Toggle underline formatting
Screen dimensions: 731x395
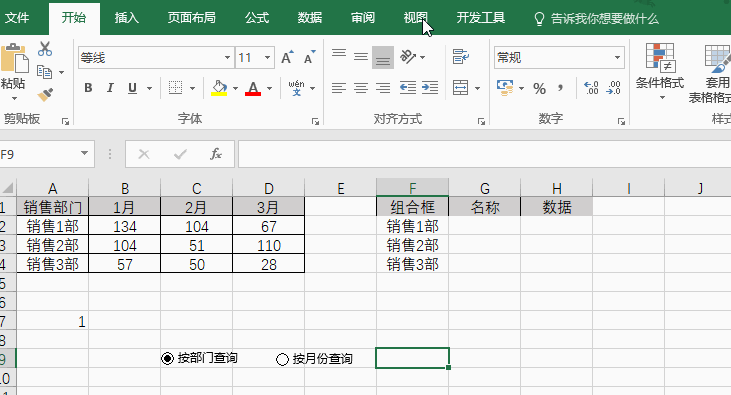point(132,88)
